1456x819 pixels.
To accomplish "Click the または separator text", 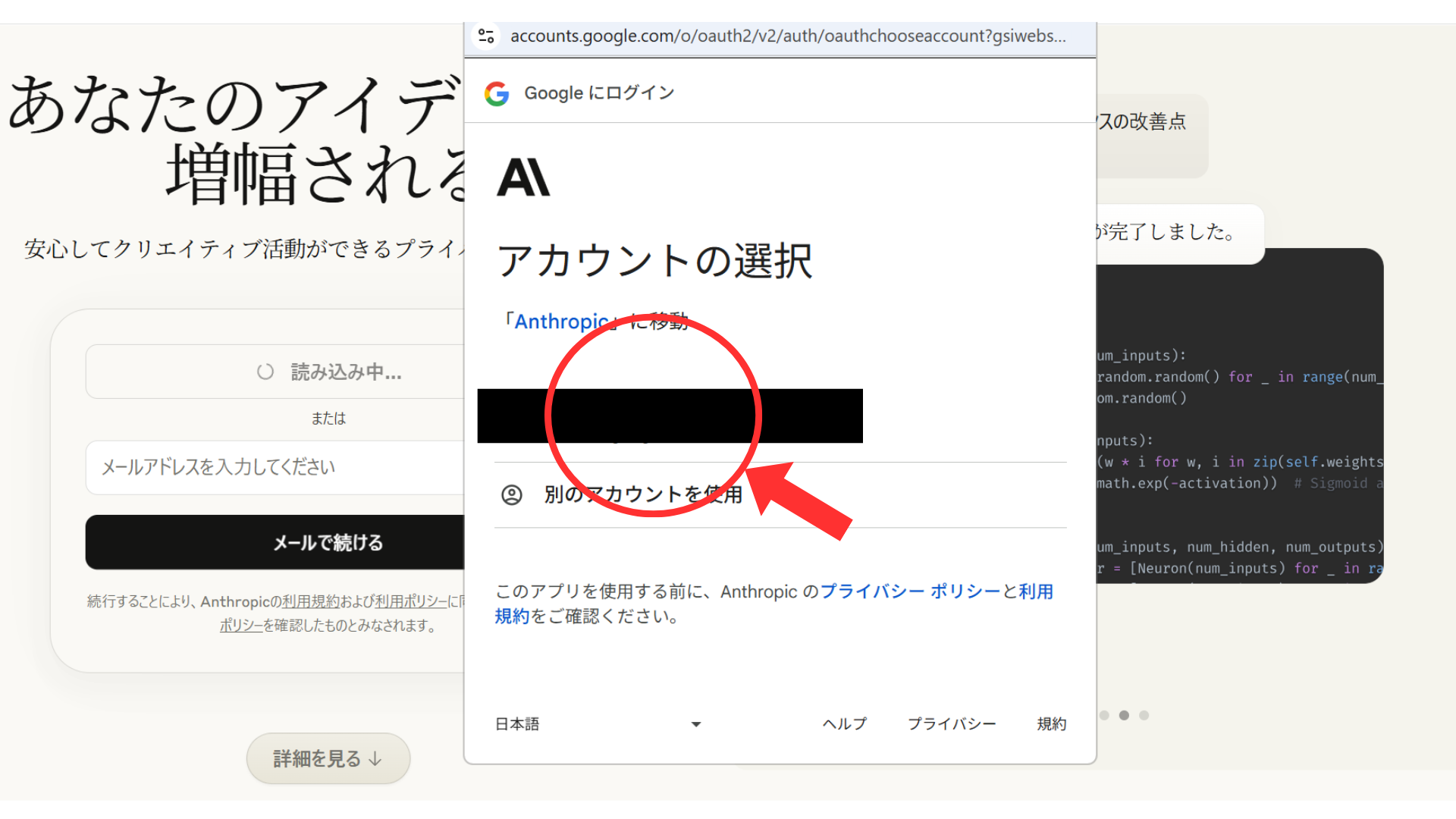I will (328, 419).
